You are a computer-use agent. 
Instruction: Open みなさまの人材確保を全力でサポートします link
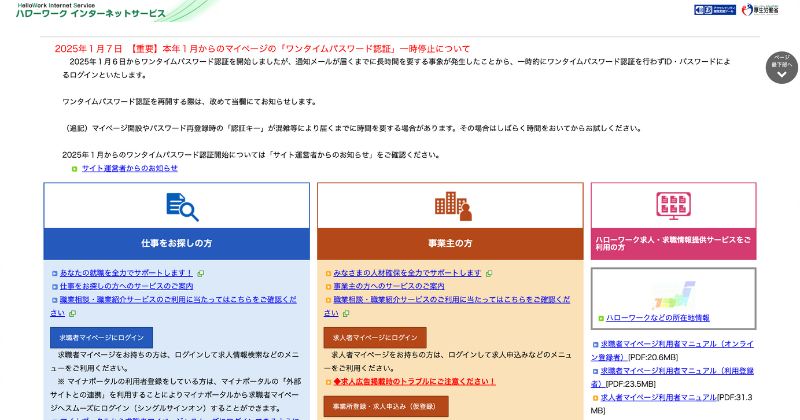click(x=407, y=273)
